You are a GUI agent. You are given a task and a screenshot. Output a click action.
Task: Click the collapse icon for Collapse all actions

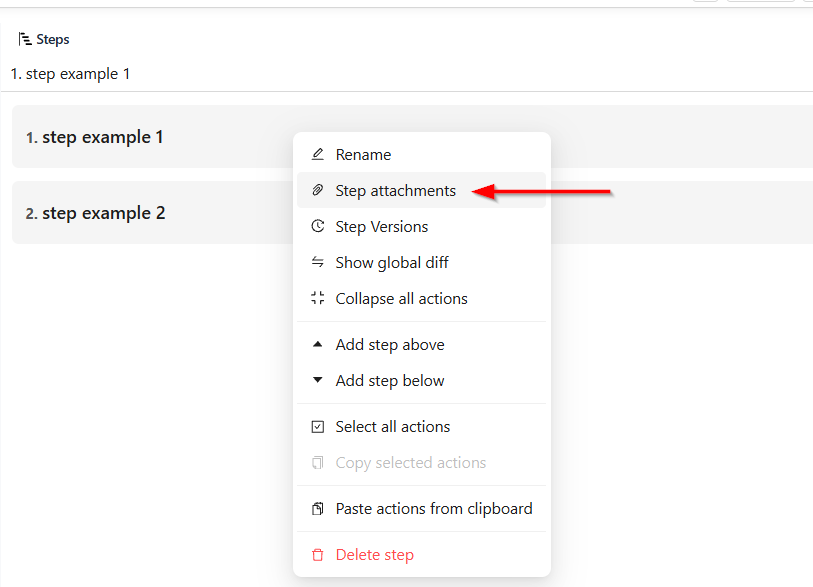point(317,298)
